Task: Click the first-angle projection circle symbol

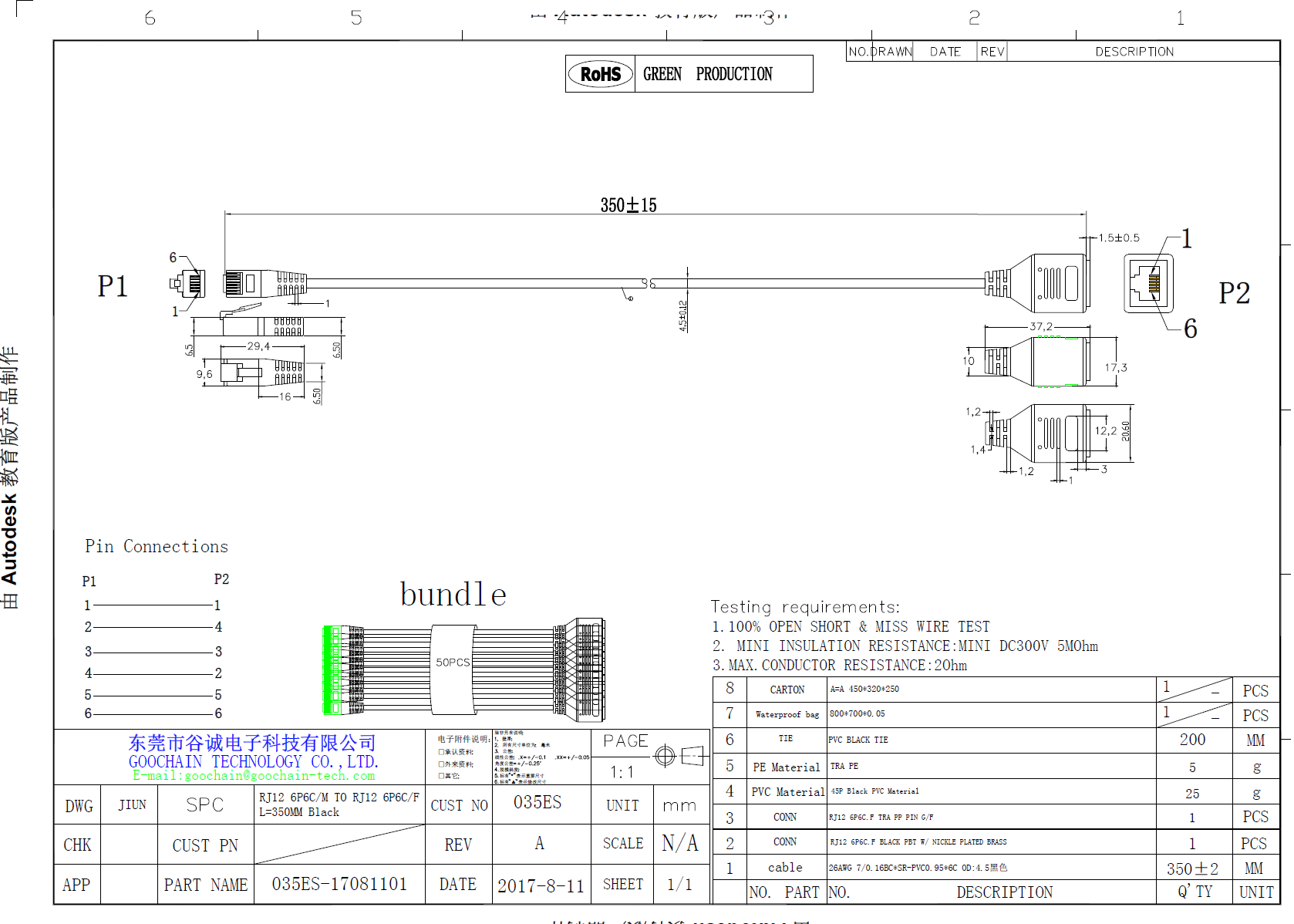Action: [x=665, y=756]
